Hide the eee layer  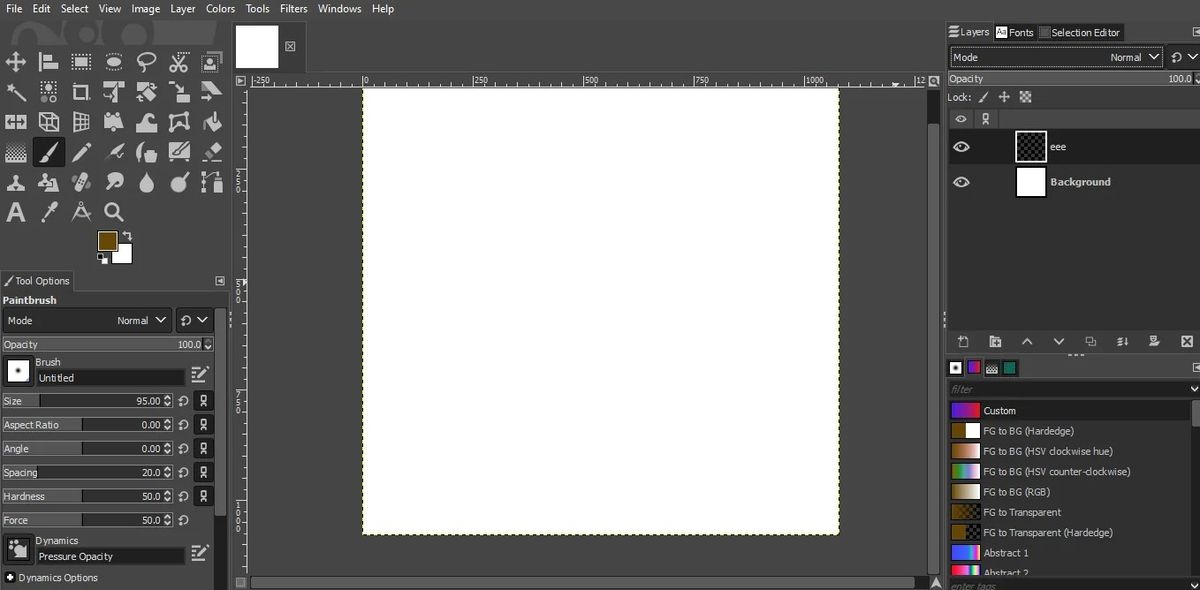[x=961, y=147]
